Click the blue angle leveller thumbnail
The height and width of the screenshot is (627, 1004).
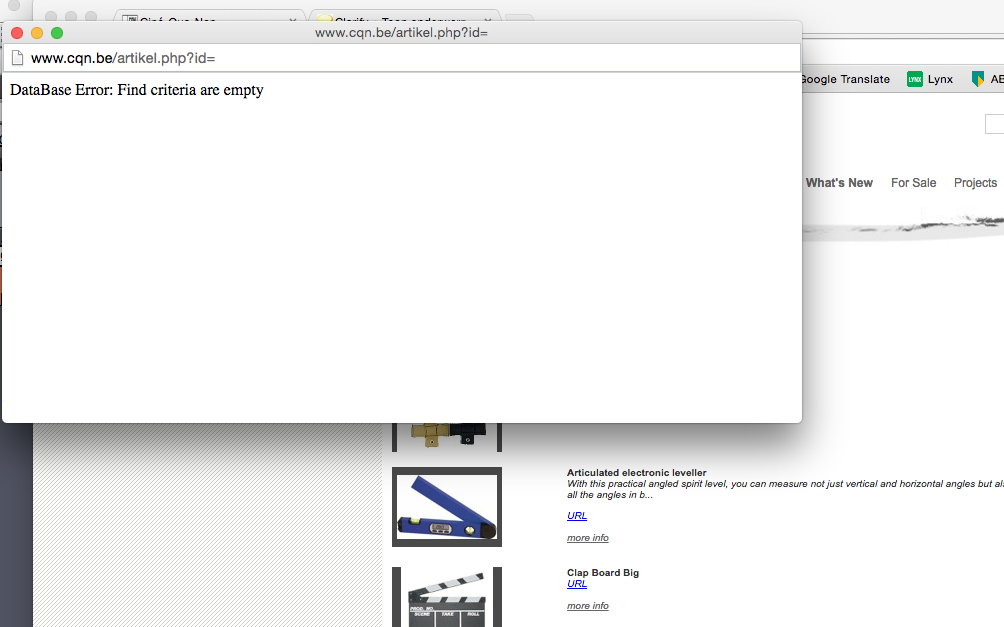point(446,506)
